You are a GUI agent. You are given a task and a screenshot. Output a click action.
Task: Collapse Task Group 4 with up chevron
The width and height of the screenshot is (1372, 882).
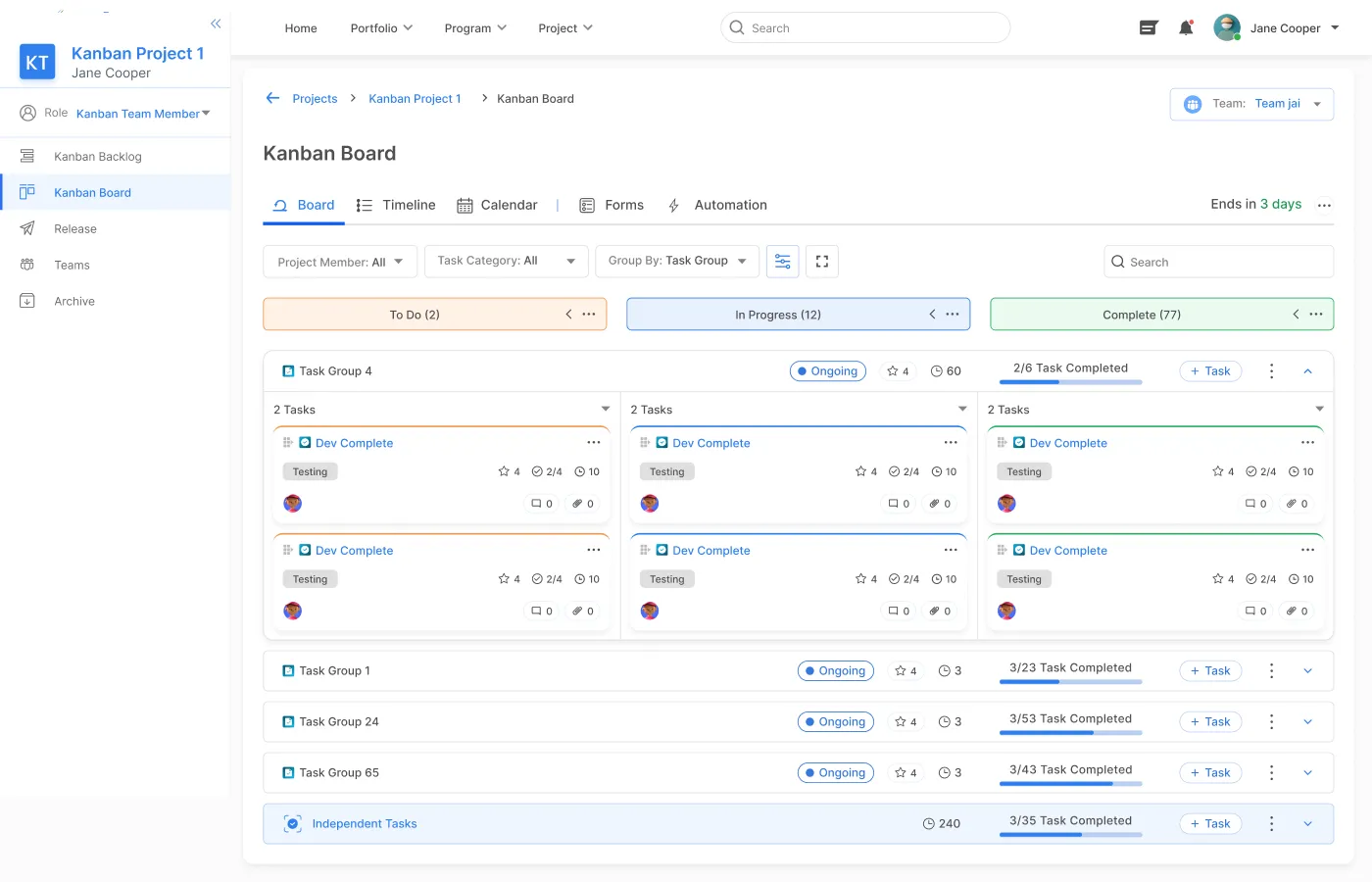(1307, 371)
